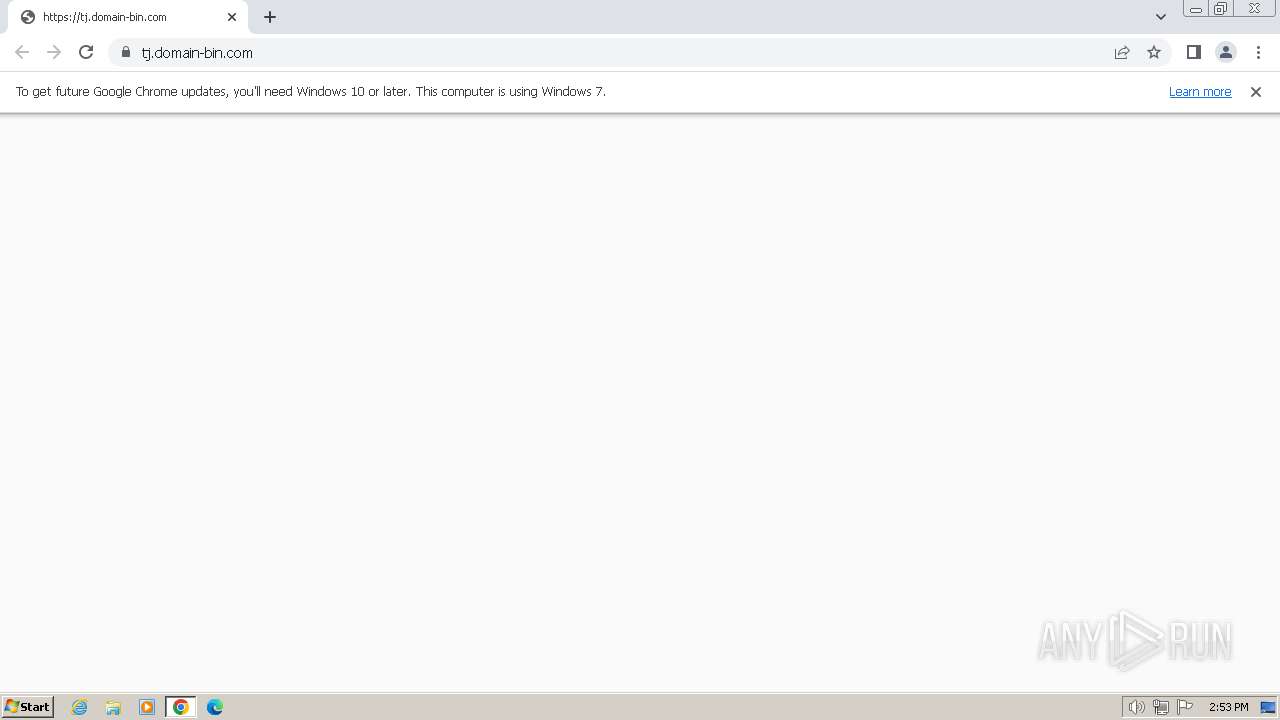This screenshot has height=720, width=1280.
Task: Open the Windows Start menu
Action: coord(28,706)
